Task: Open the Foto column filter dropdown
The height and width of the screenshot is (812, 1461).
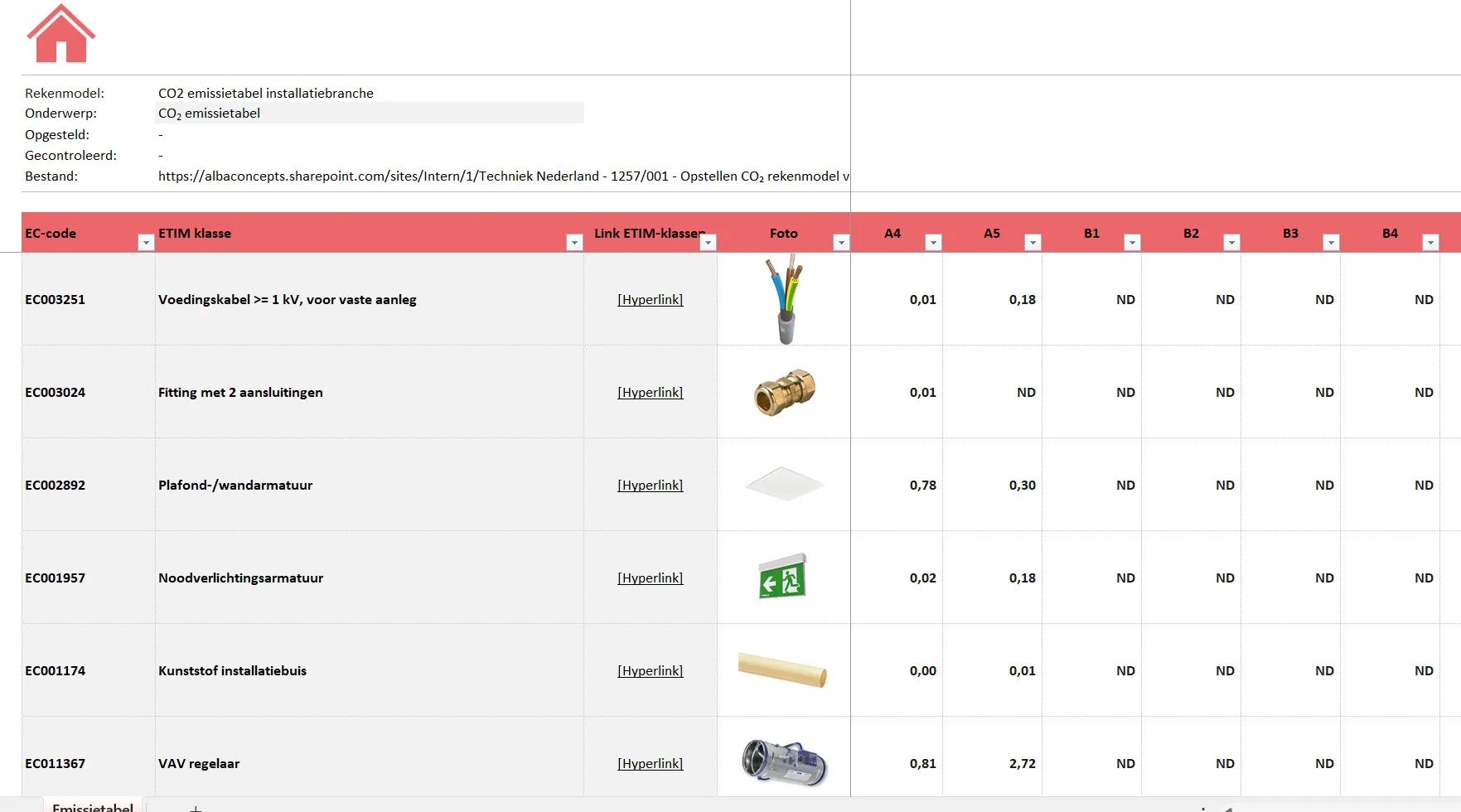Action: click(x=841, y=242)
